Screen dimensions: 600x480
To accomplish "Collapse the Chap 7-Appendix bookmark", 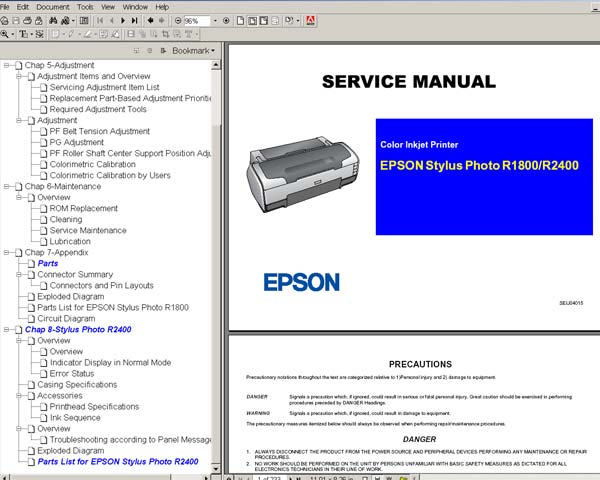I will click(7, 253).
